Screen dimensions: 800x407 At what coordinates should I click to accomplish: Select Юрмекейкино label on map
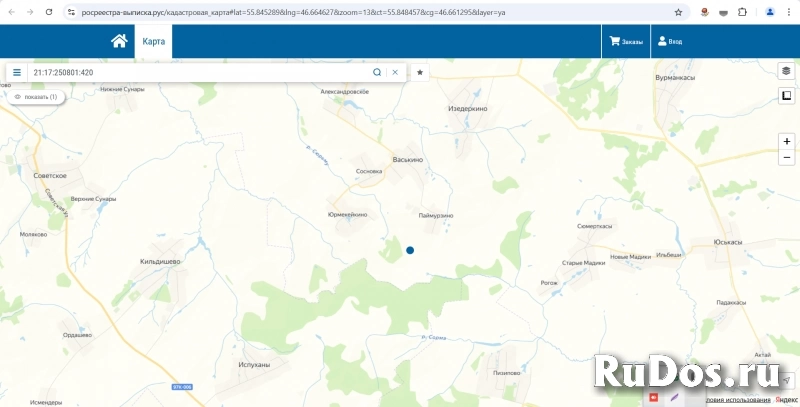pos(347,215)
